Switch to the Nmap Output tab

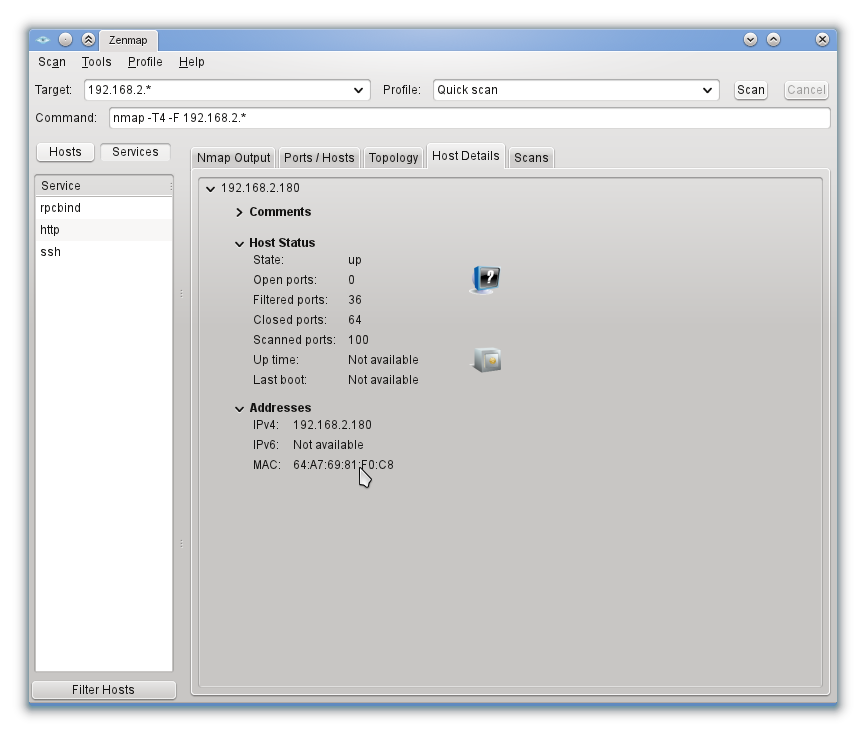234,158
